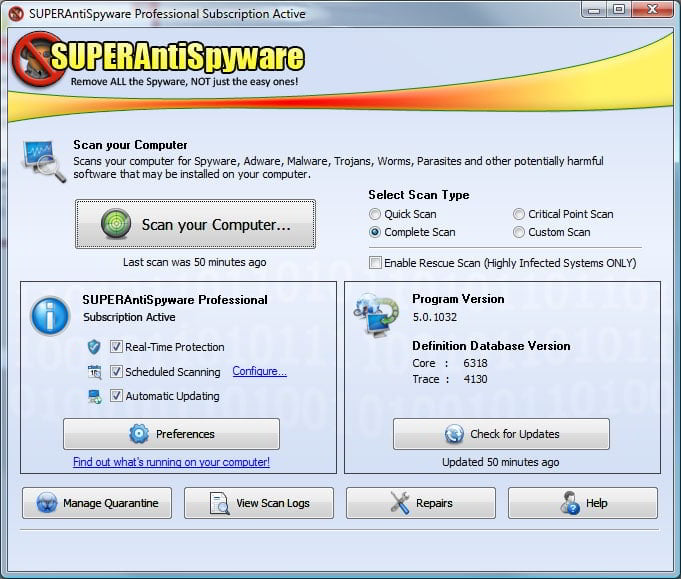Click the calendar icon beside Scheduled Scanning
Viewport: 681px width, 579px height.
pos(94,372)
